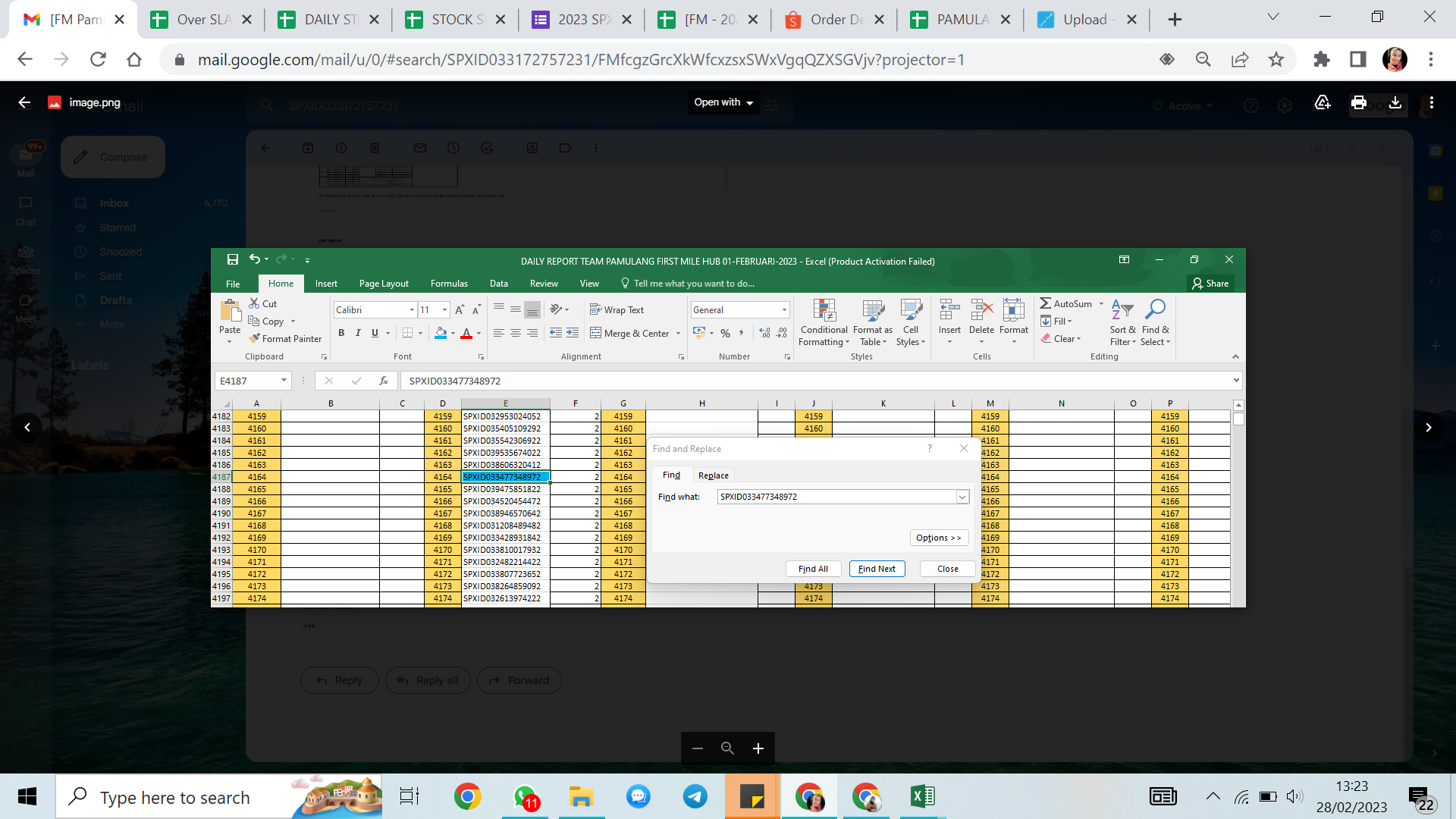Image resolution: width=1456 pixels, height=819 pixels.
Task: Select Replace tab in Find dialog
Action: point(713,475)
